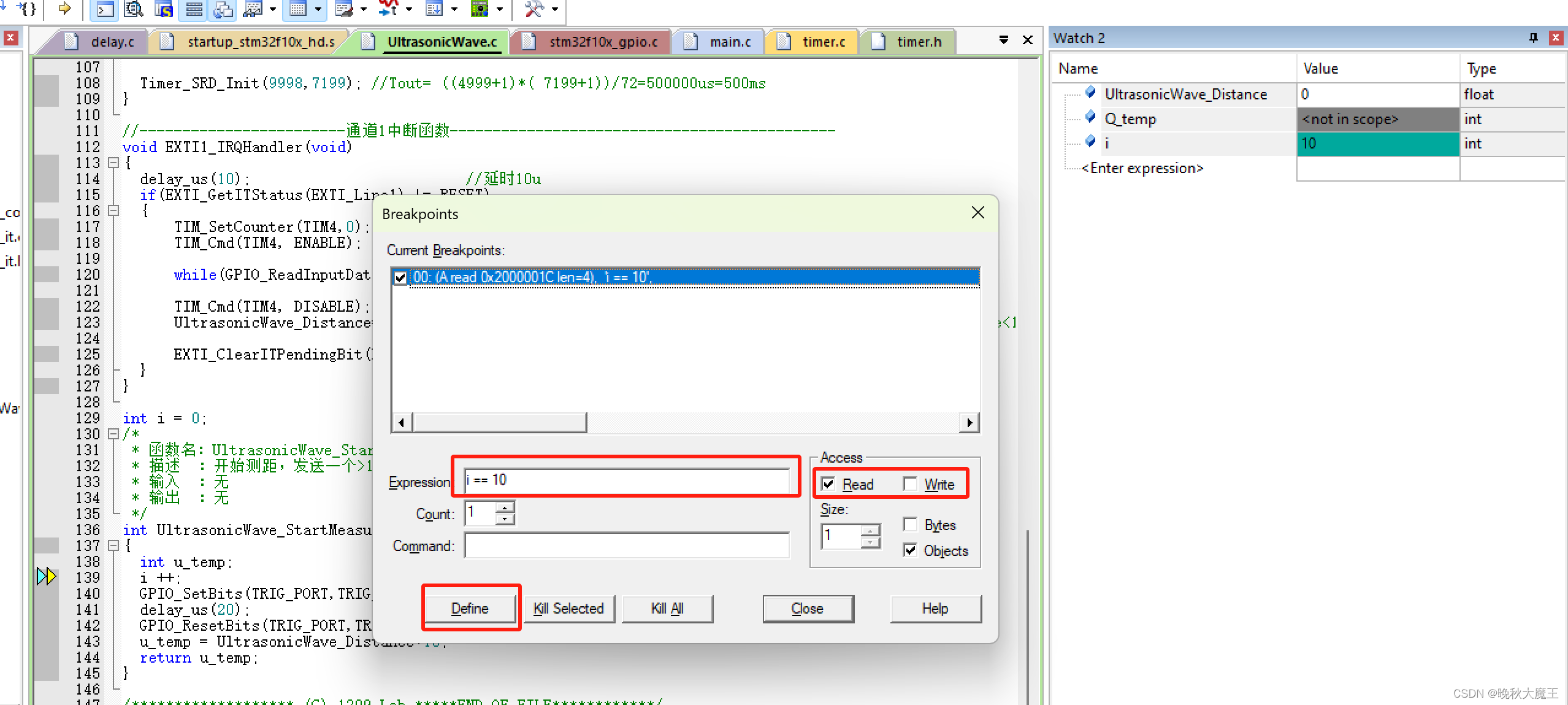Viewport: 1568px width, 705px height.
Task: Click the Kill All button
Action: pyautogui.click(x=667, y=608)
